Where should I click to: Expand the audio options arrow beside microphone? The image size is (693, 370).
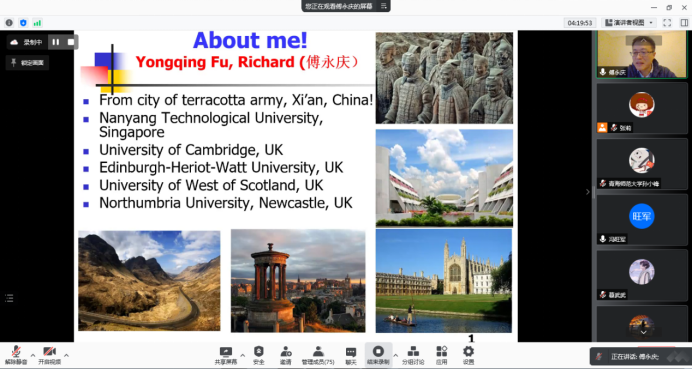(x=33, y=355)
